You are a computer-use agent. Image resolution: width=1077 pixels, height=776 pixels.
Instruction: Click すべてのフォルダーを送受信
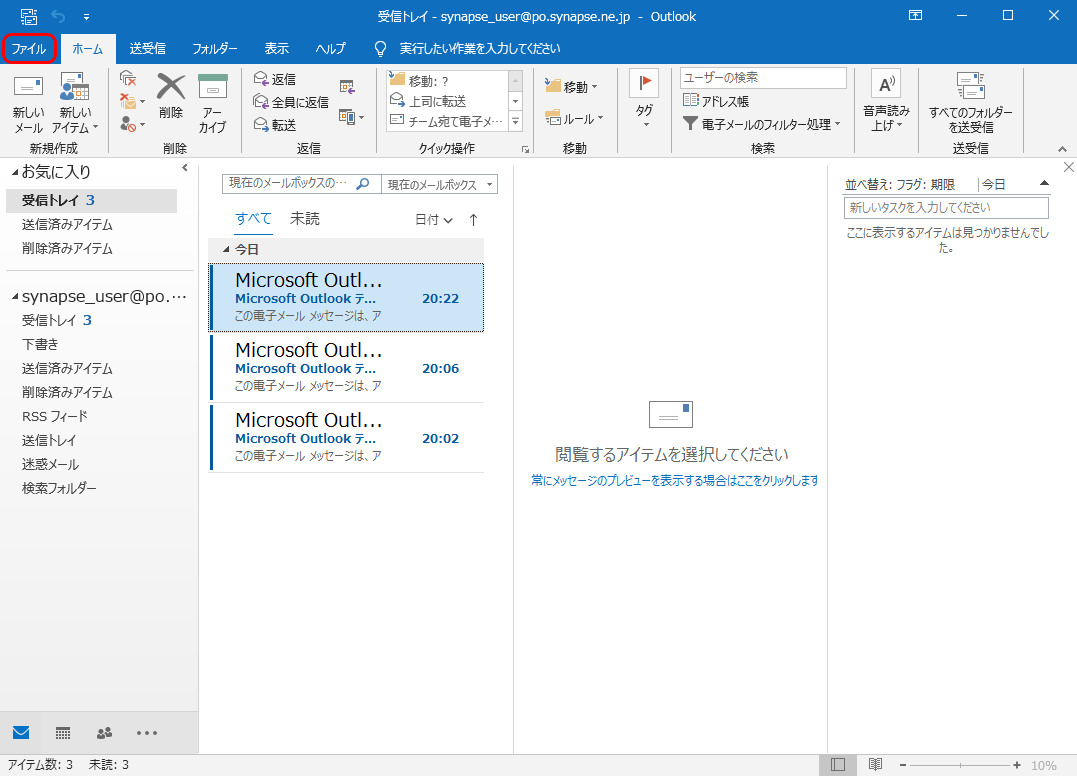coord(971,103)
